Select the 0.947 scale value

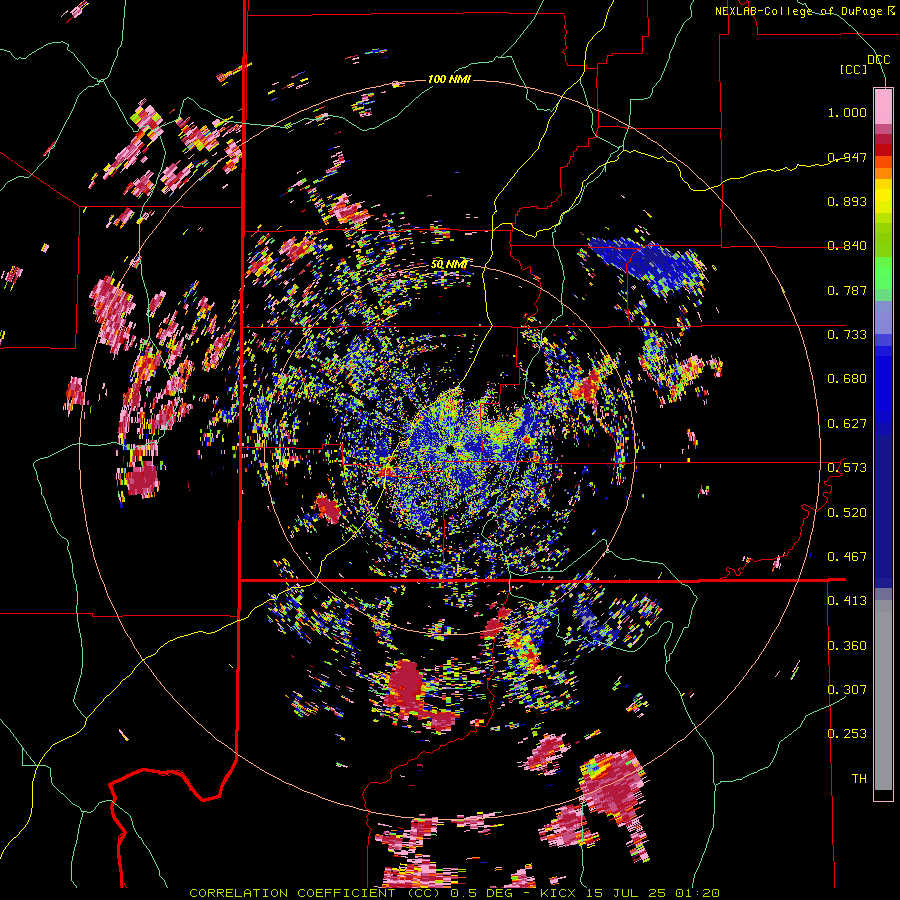pos(847,157)
